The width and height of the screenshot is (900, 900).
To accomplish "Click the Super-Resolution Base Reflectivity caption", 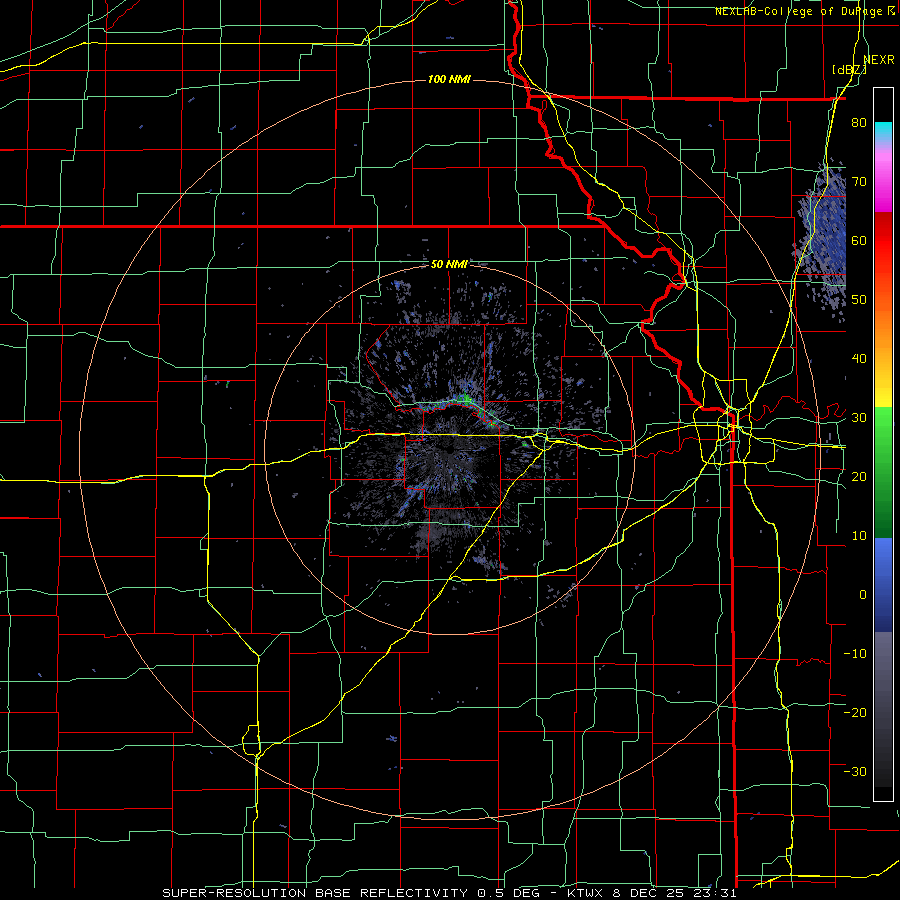I will pyautogui.click(x=449, y=893).
